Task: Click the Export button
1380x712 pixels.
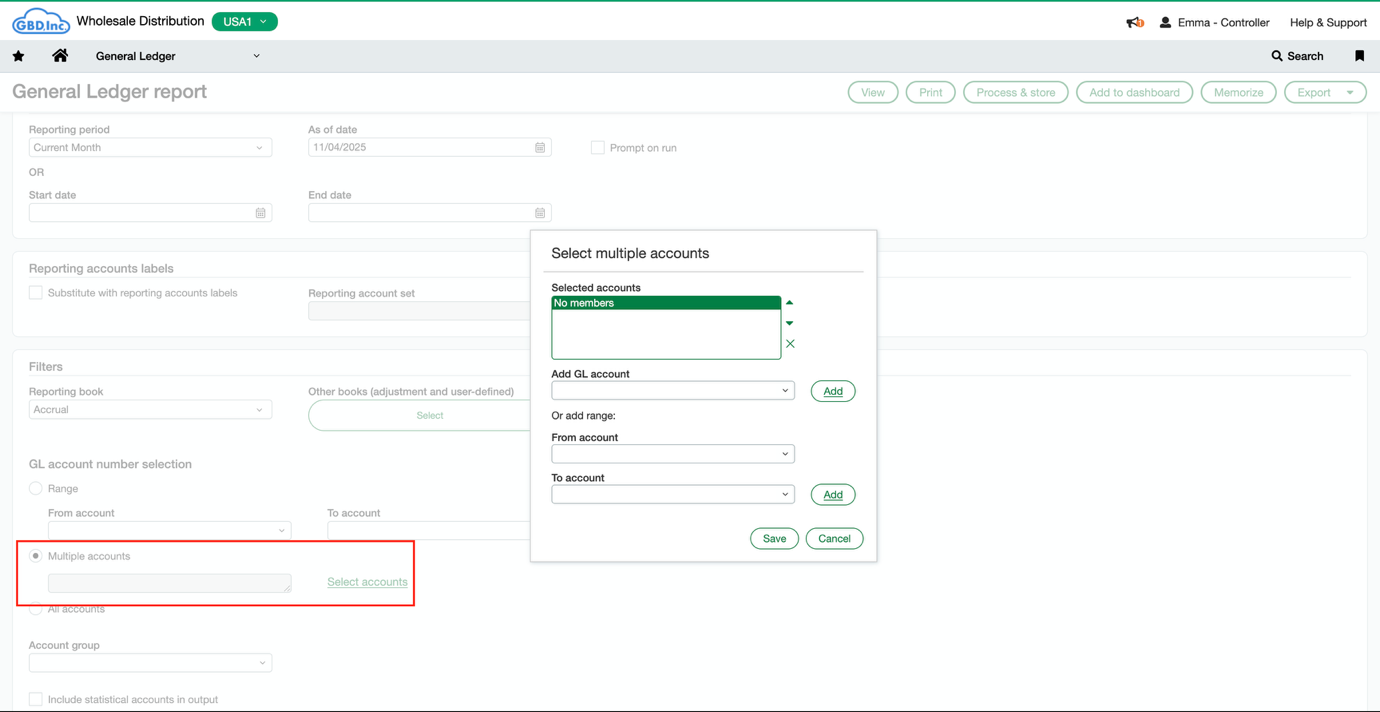Action: coord(1324,92)
